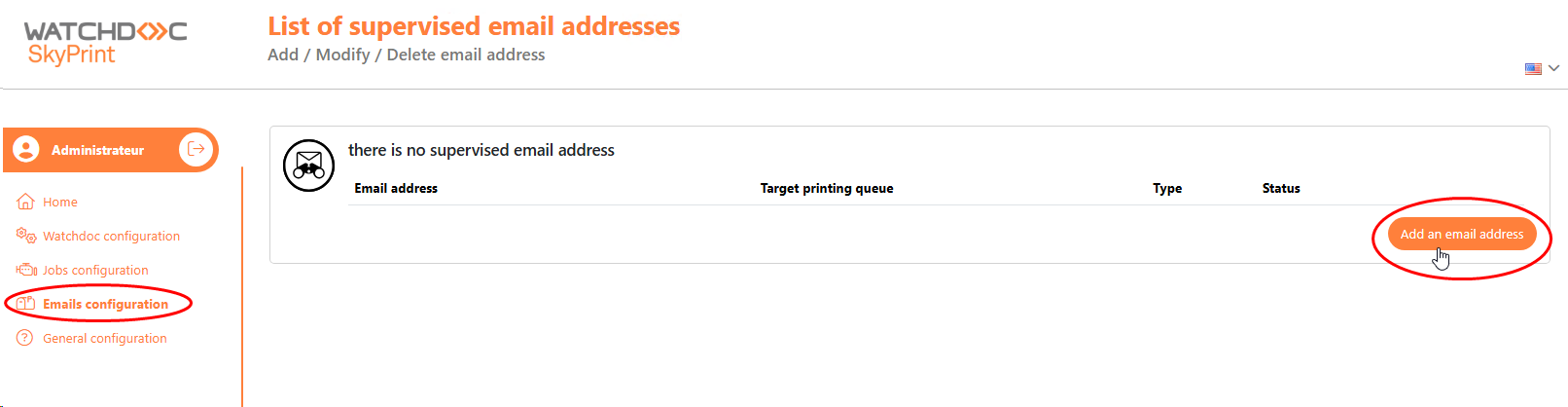
Task: Click the Jobs configuration printer icon
Action: pyautogui.click(x=26, y=270)
